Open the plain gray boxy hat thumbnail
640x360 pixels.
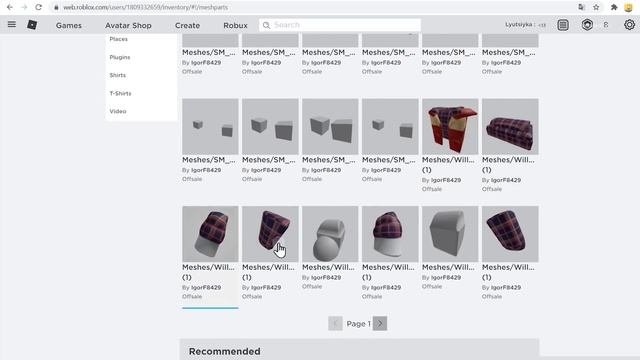click(450, 234)
